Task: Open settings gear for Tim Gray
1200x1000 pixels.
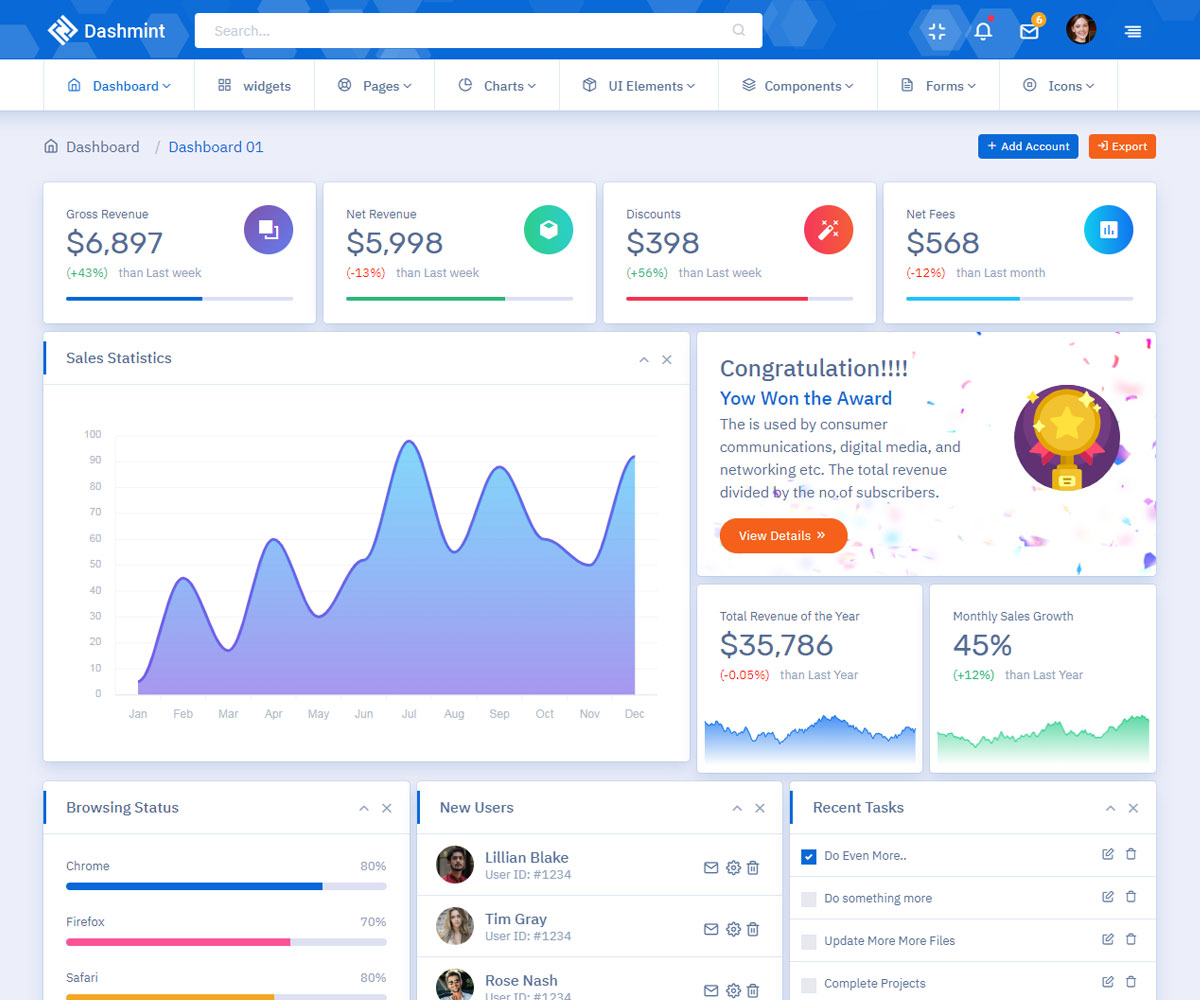Action: [733, 930]
